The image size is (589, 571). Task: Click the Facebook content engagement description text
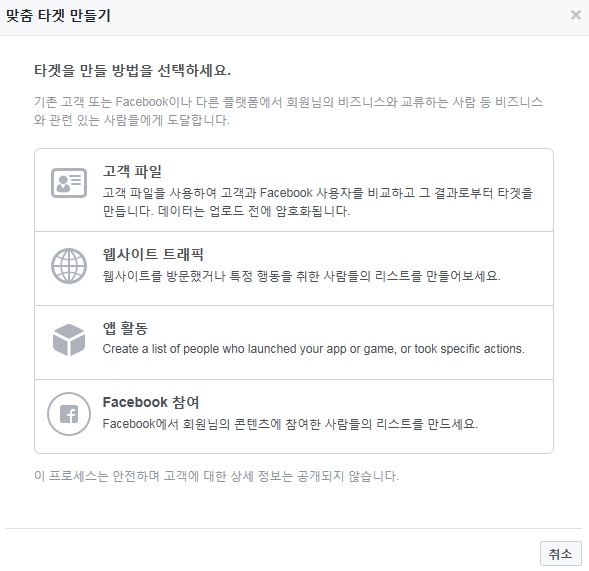pos(290,424)
